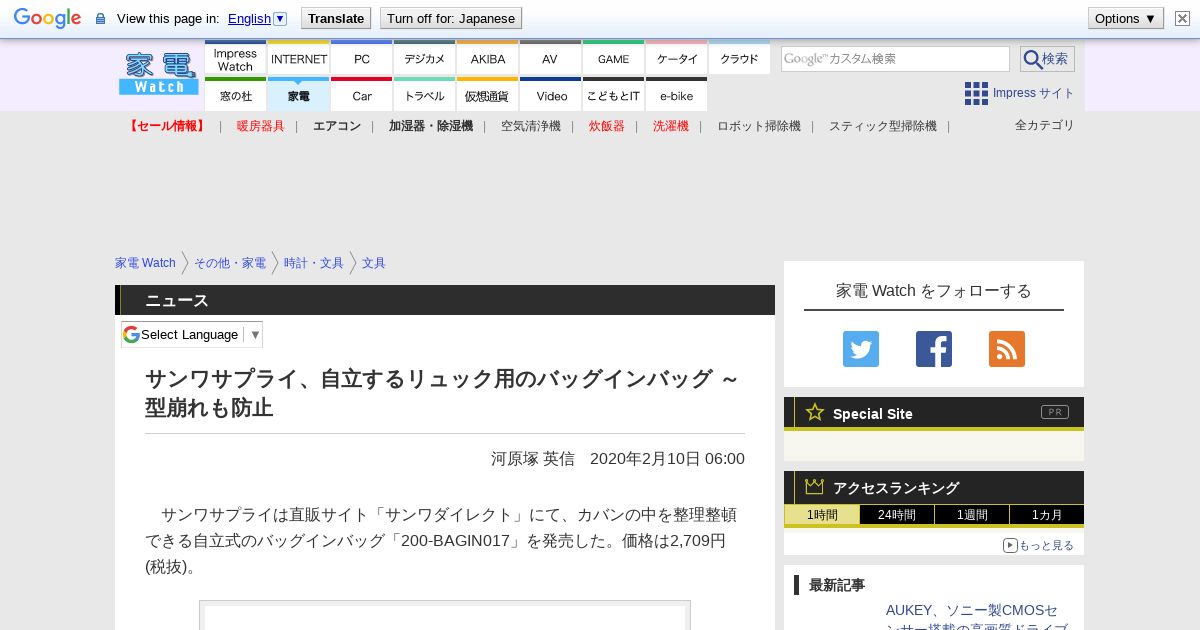Open the PC nav tab
This screenshot has width=1200, height=630.
[x=362, y=58]
